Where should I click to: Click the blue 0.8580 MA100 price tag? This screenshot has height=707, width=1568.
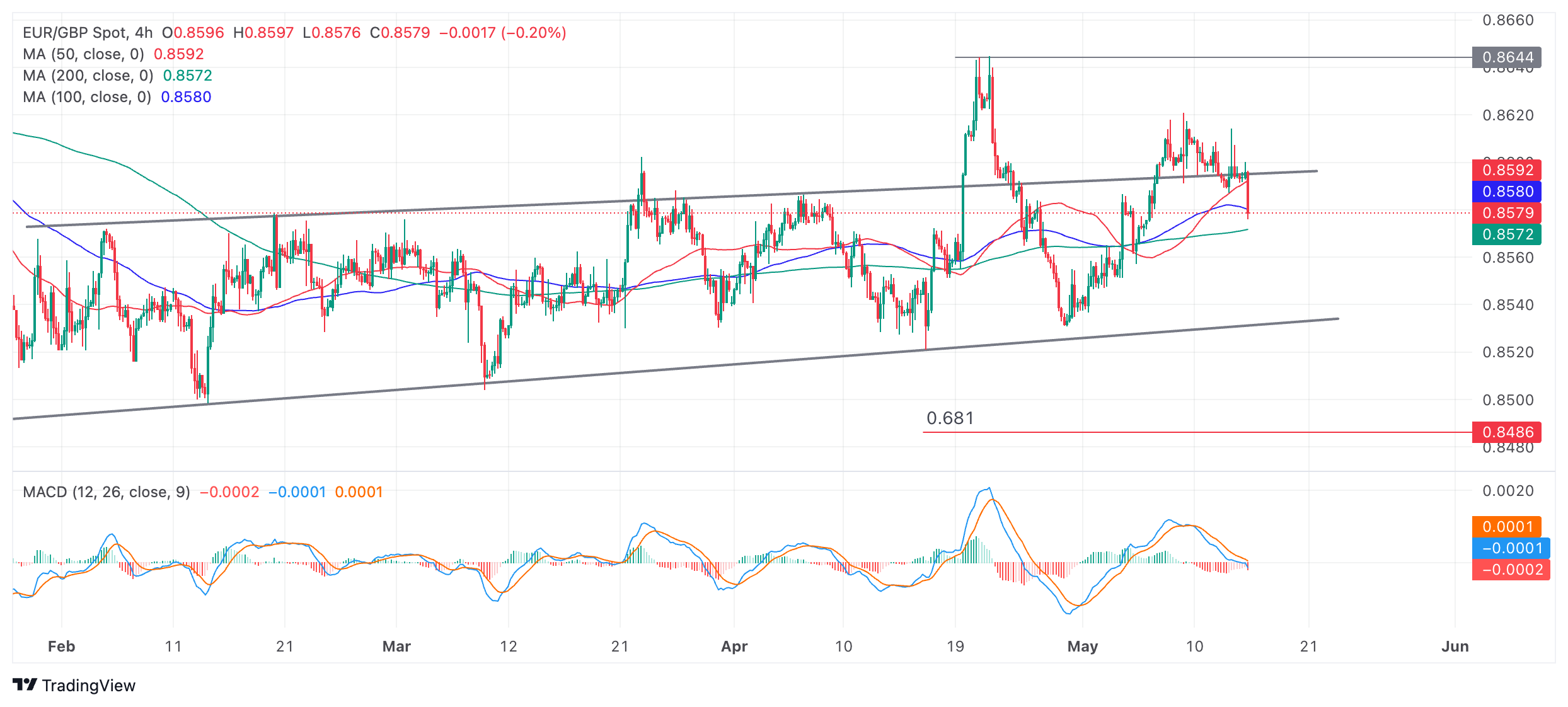(1507, 192)
